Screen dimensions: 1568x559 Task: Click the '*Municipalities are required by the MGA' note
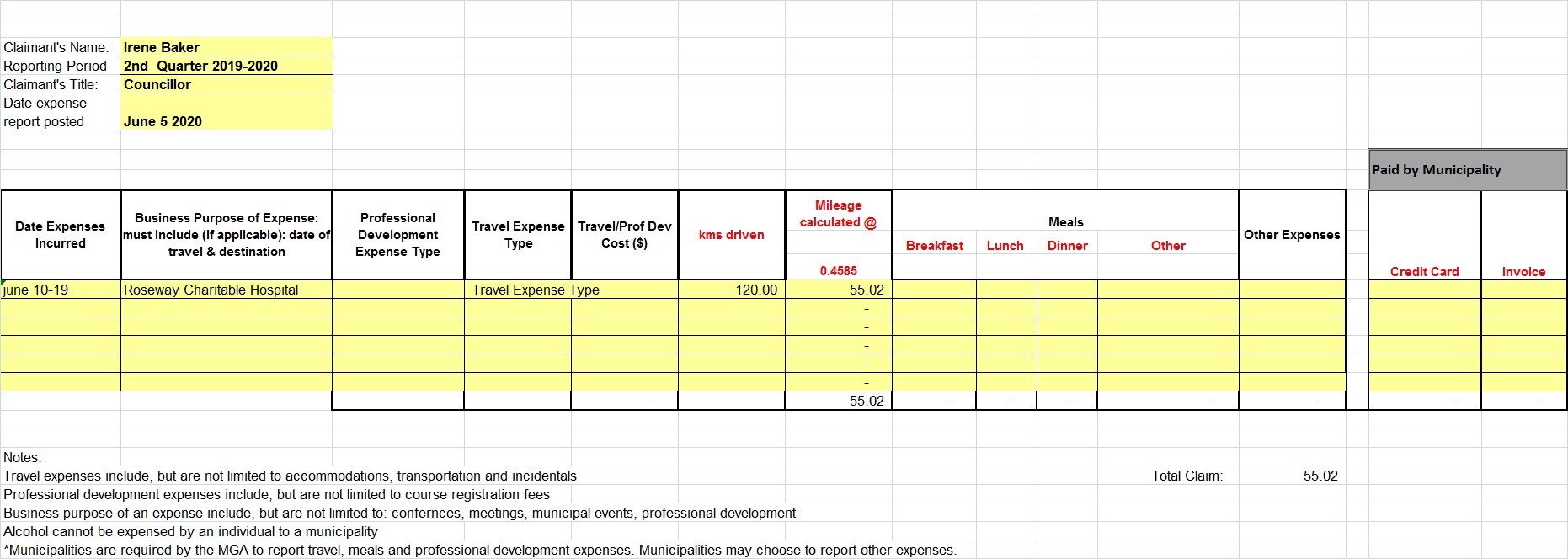pos(480,550)
